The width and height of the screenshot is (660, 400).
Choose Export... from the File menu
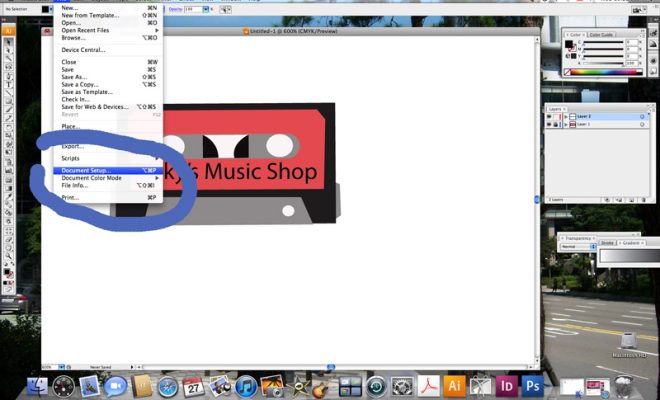tap(108, 147)
